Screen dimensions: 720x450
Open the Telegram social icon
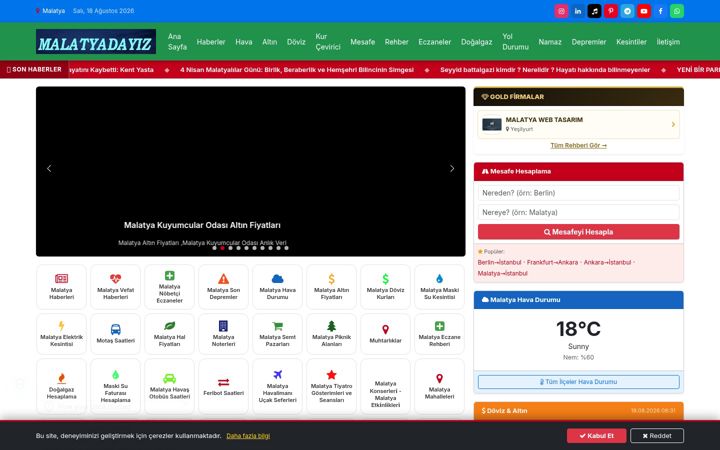point(627,11)
